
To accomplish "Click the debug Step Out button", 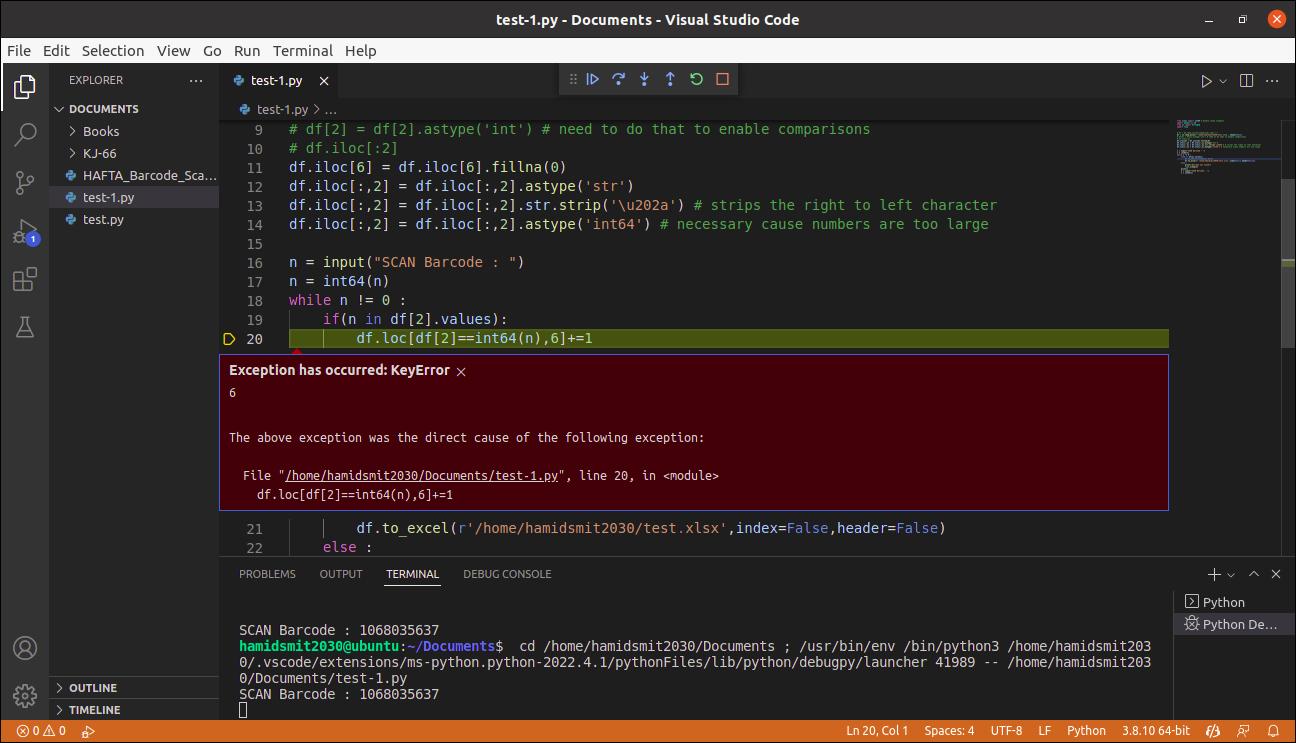I will (x=671, y=79).
